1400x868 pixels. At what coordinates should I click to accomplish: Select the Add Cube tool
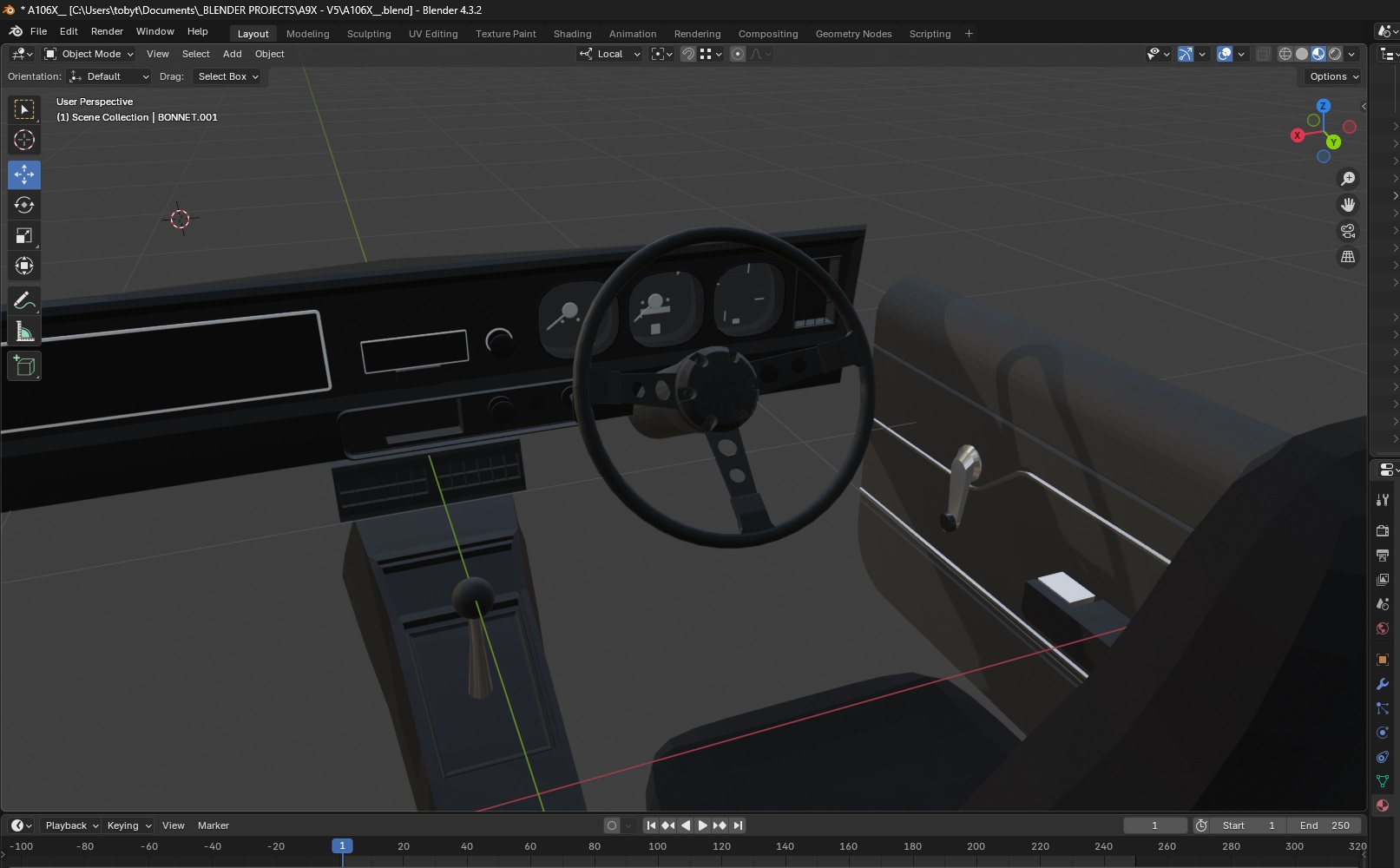(24, 366)
